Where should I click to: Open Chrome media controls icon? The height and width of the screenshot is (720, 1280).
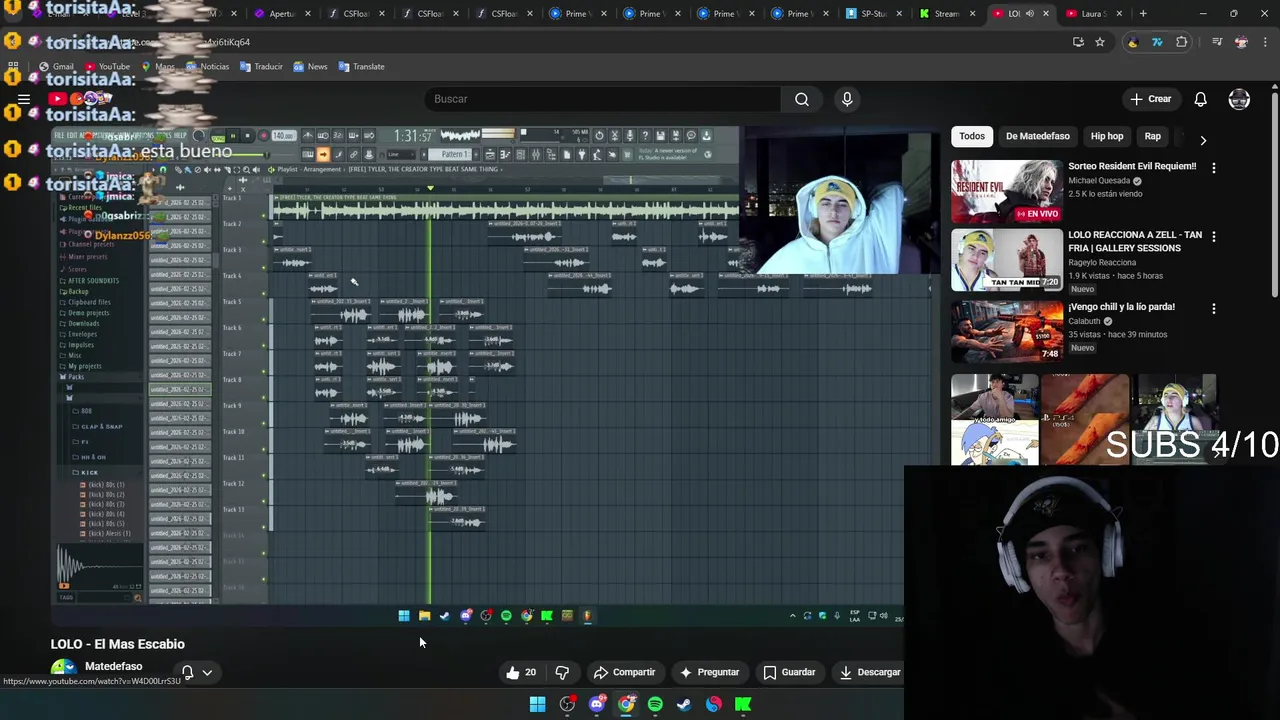1216,42
